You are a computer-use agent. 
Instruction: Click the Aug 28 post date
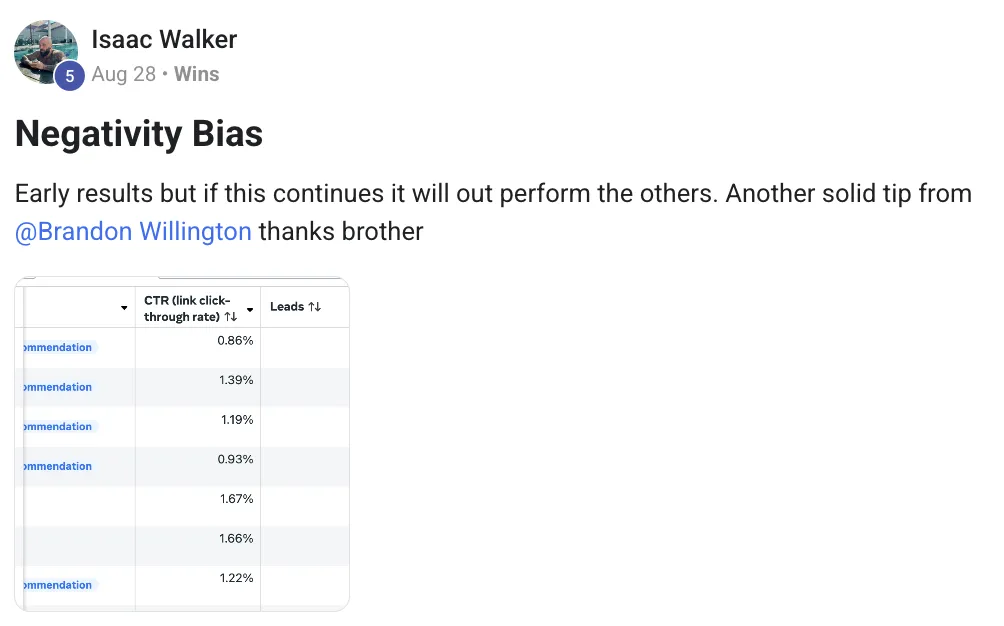coord(123,74)
